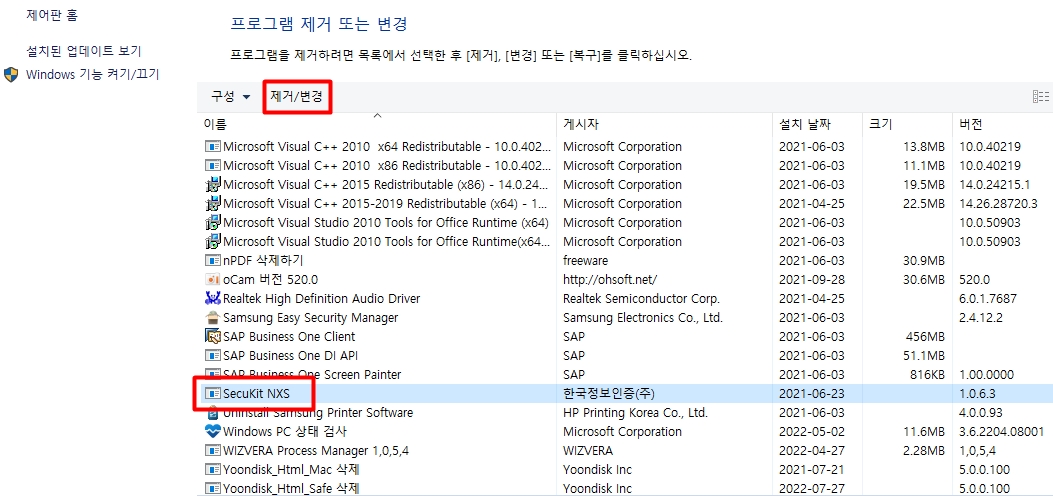This screenshot has width=1053, height=496.
Task: Open 설치된 업데이트 보기 link
Action: [84, 51]
